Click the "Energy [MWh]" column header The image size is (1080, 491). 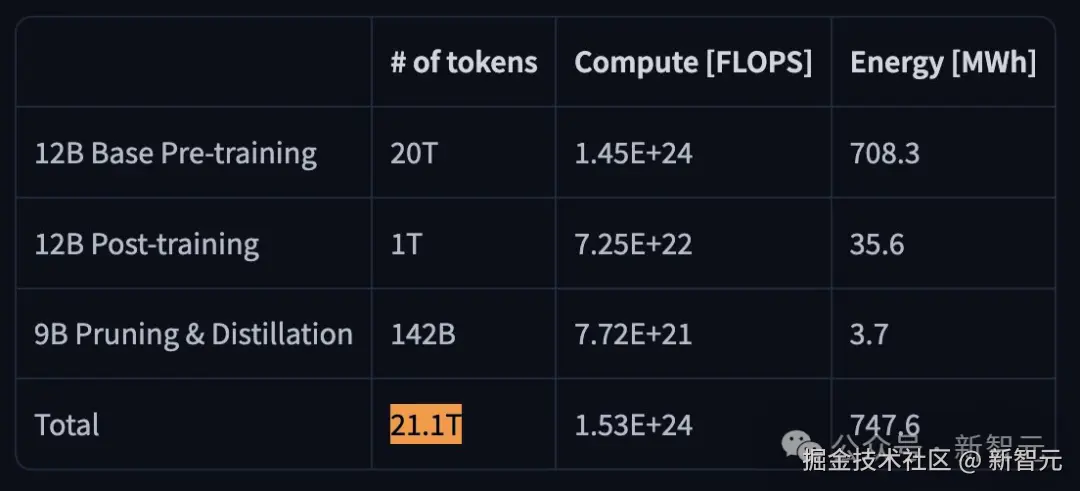click(943, 62)
